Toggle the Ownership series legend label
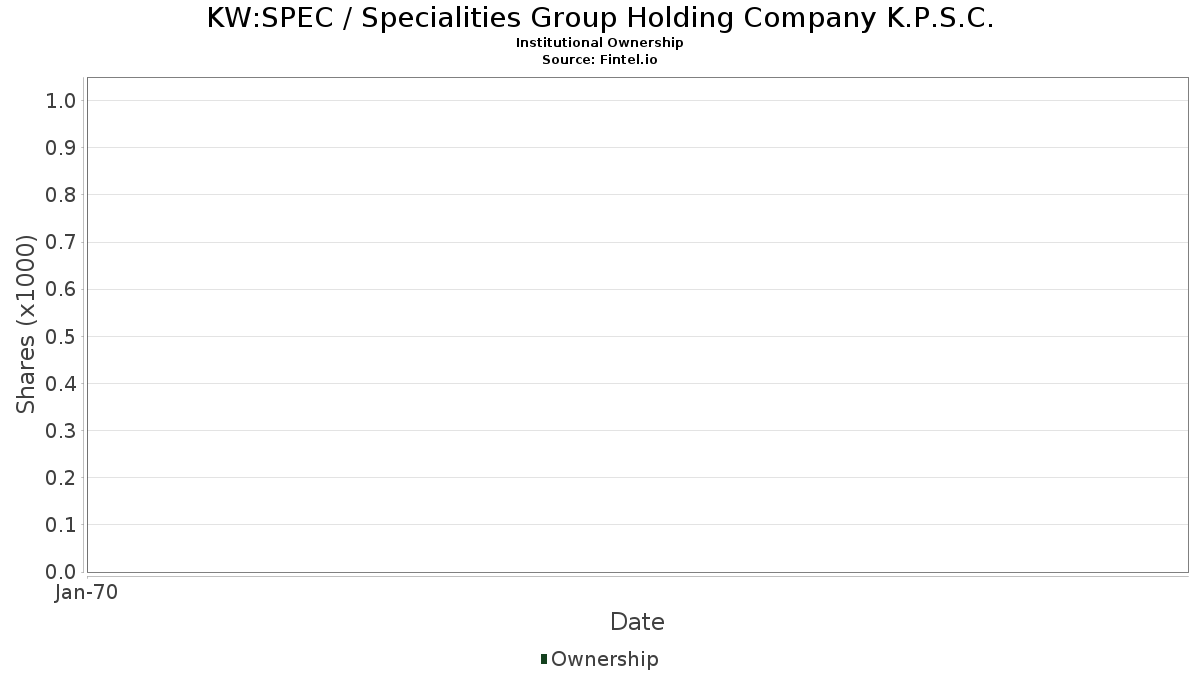Viewport: 1200px width, 675px height. tap(604, 659)
